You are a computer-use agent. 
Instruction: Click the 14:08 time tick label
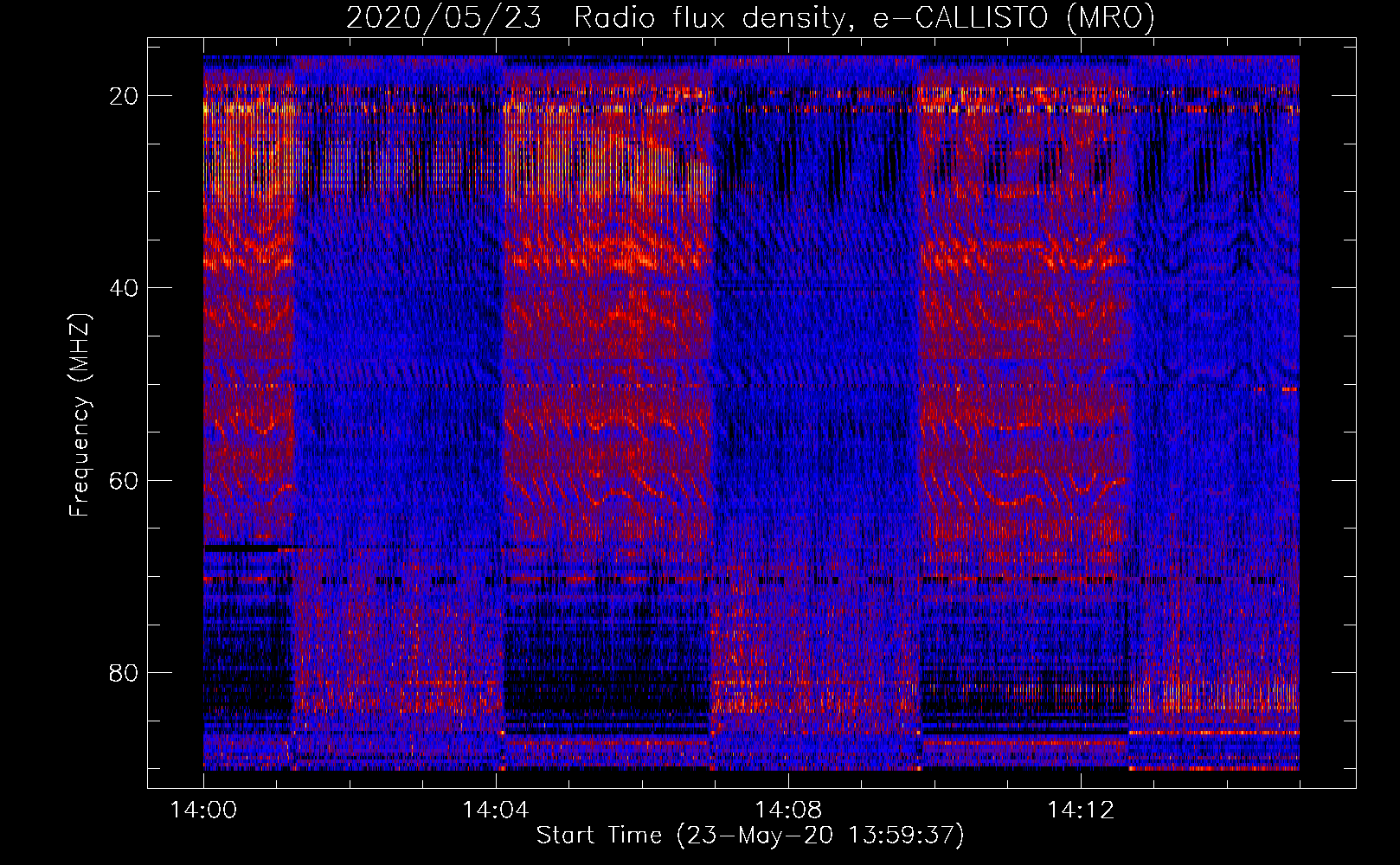click(788, 811)
